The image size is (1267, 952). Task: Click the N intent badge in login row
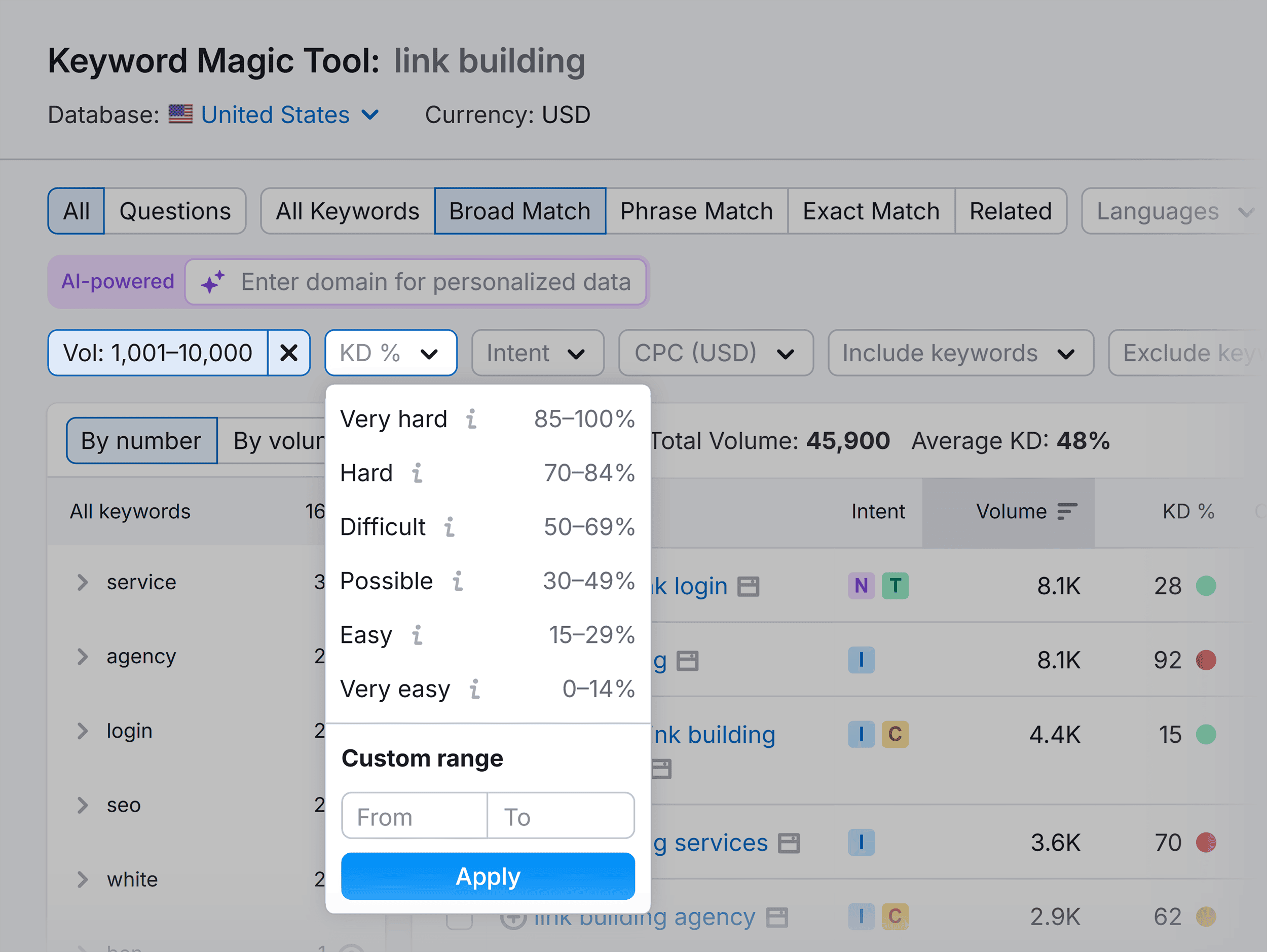click(x=861, y=586)
